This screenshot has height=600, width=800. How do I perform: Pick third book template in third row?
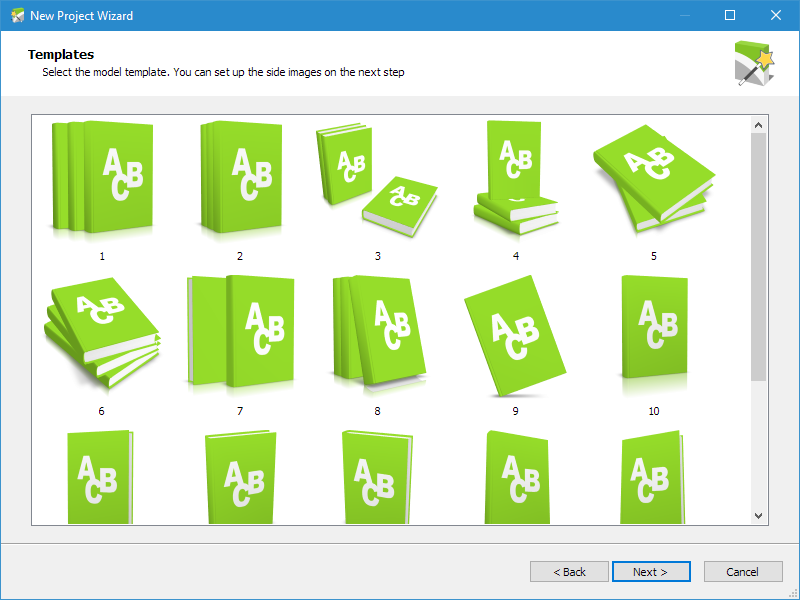click(x=377, y=477)
